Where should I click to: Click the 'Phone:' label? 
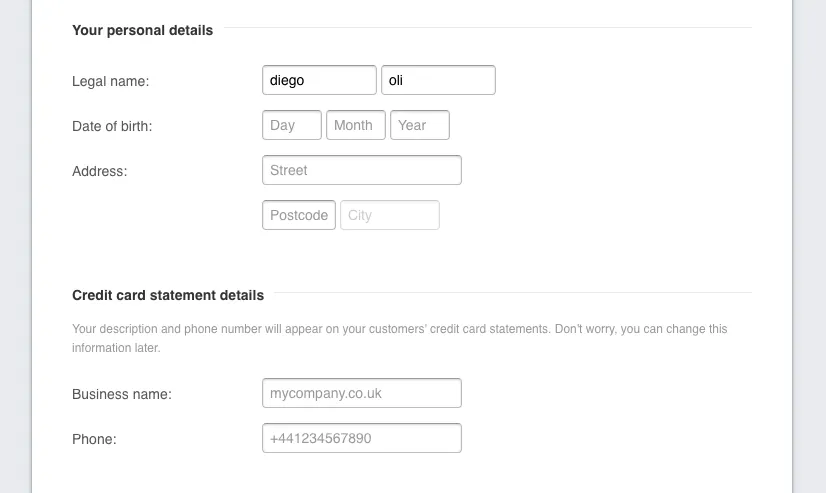[94, 439]
